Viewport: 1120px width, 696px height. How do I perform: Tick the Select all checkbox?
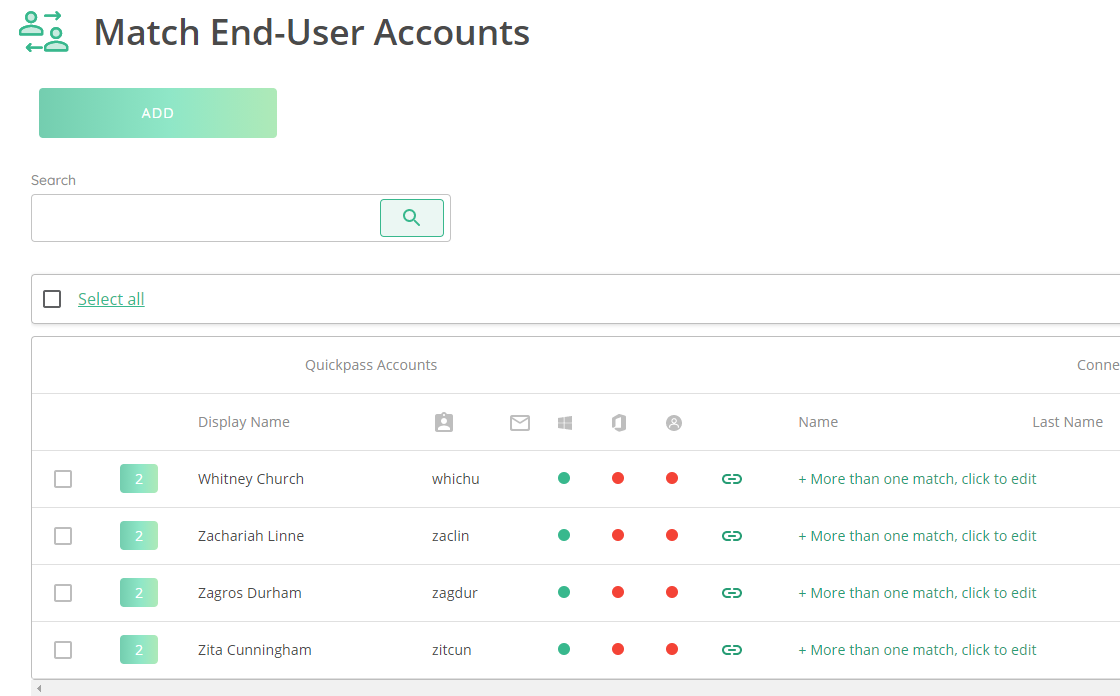[52, 299]
